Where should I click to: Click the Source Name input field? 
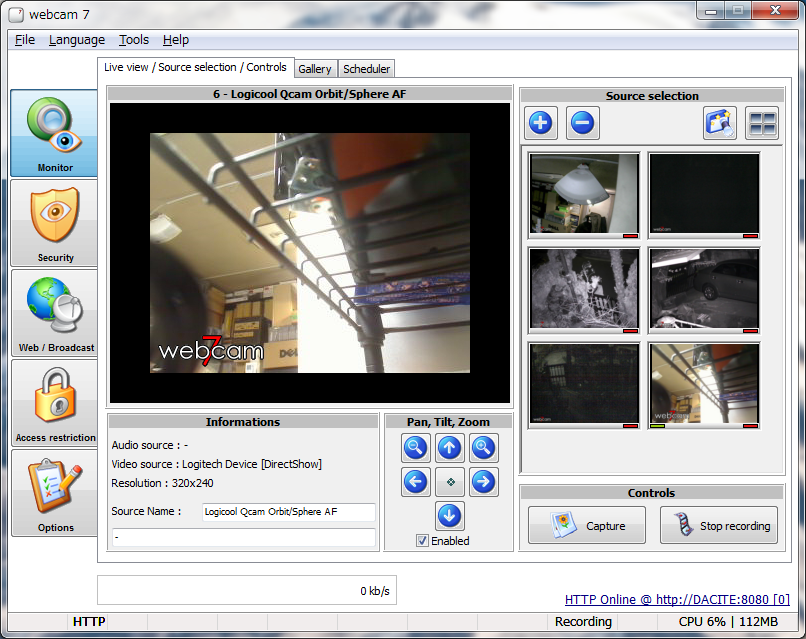point(289,512)
